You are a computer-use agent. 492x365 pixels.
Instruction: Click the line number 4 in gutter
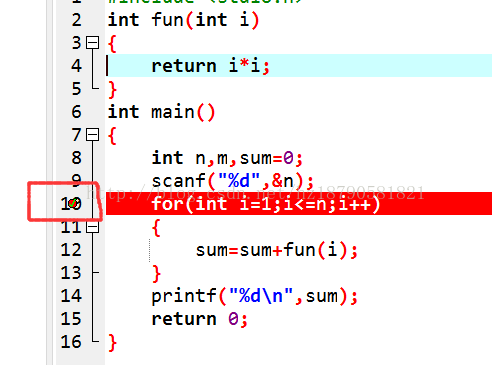click(76, 66)
